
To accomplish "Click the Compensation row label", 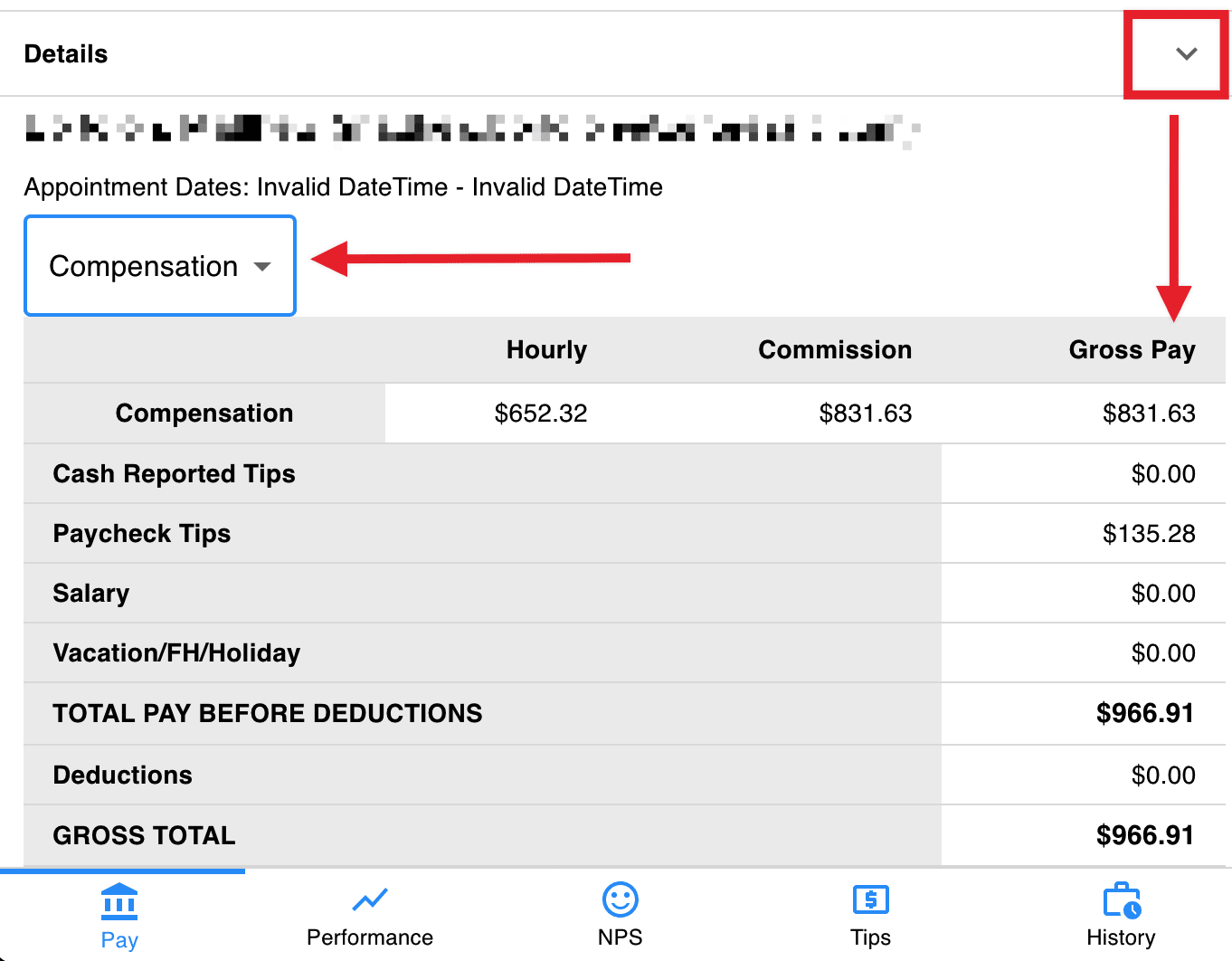I will [x=204, y=414].
